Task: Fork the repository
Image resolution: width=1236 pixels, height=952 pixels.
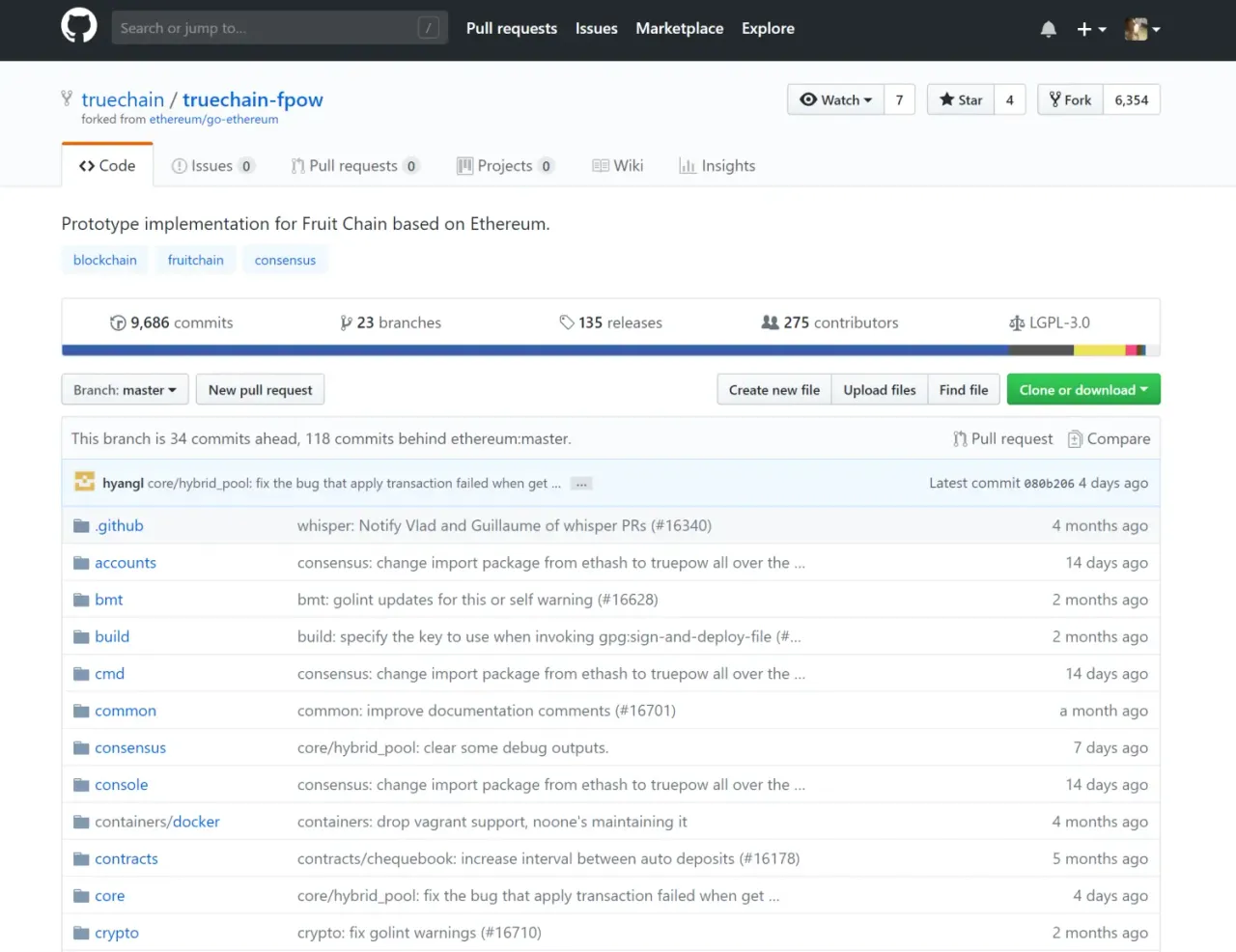Action: [1070, 99]
